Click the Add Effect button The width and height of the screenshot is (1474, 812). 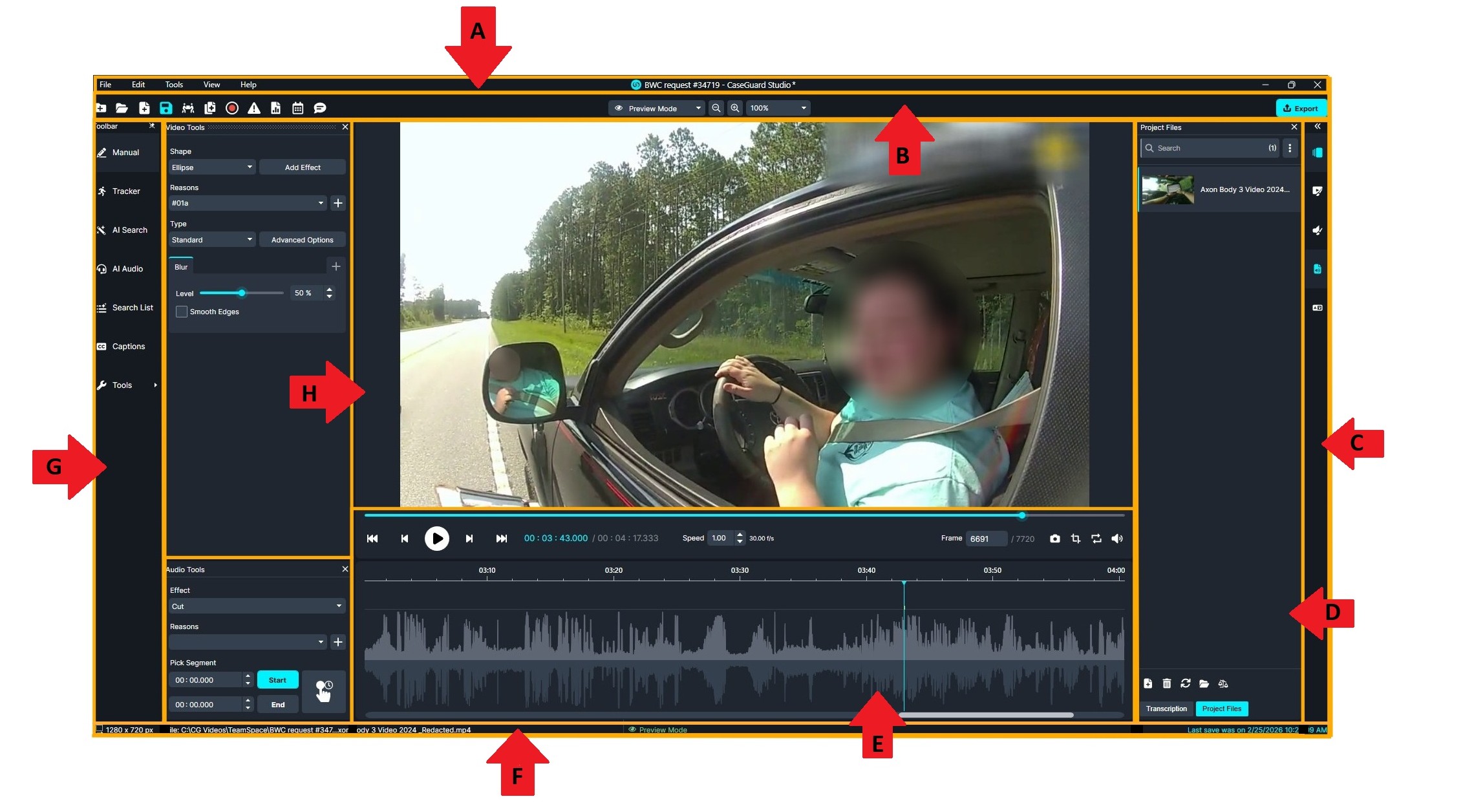click(302, 167)
